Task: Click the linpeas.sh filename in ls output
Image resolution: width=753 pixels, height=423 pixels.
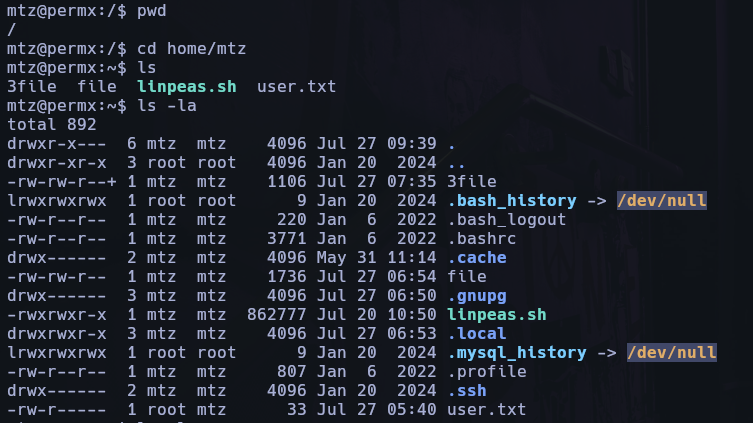Action: (186, 87)
